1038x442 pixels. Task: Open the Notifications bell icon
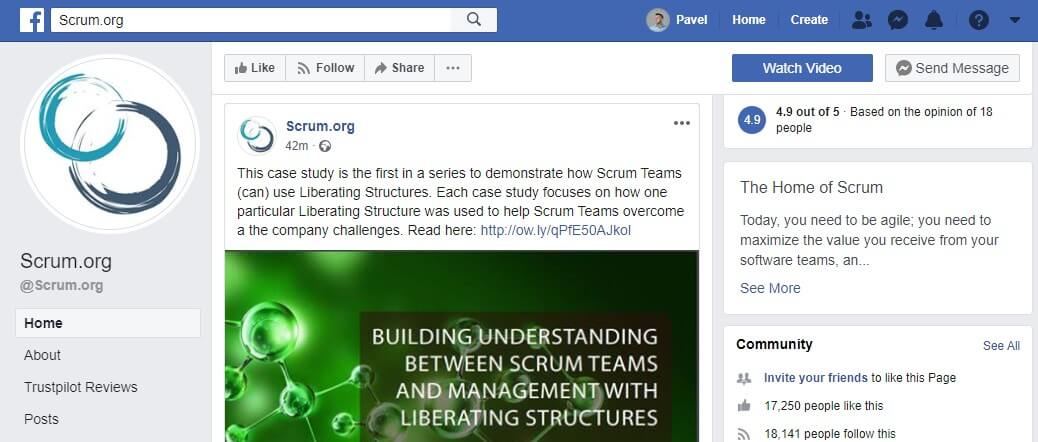(x=933, y=20)
